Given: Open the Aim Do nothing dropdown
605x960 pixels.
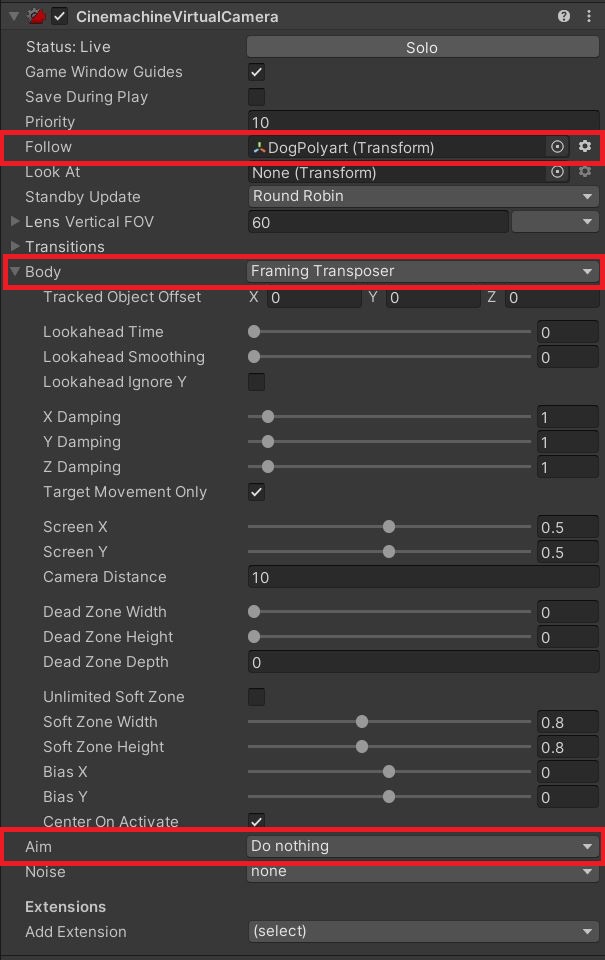Looking at the screenshot, I should pyautogui.click(x=423, y=846).
